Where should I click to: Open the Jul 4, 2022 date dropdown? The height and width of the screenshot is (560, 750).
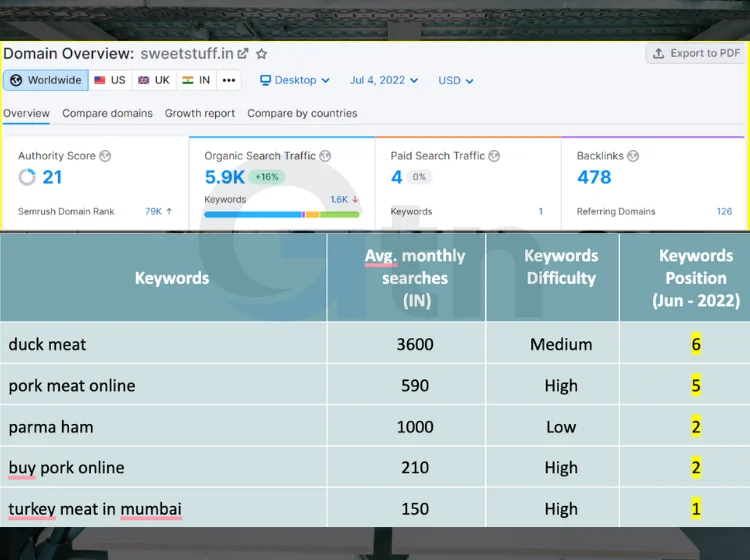pos(384,81)
